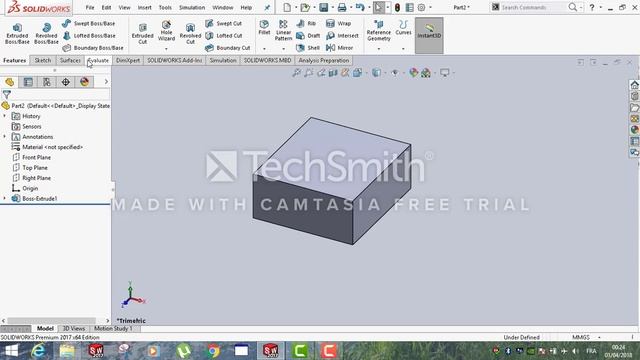Open the Curves dropdown arrow

(403, 49)
